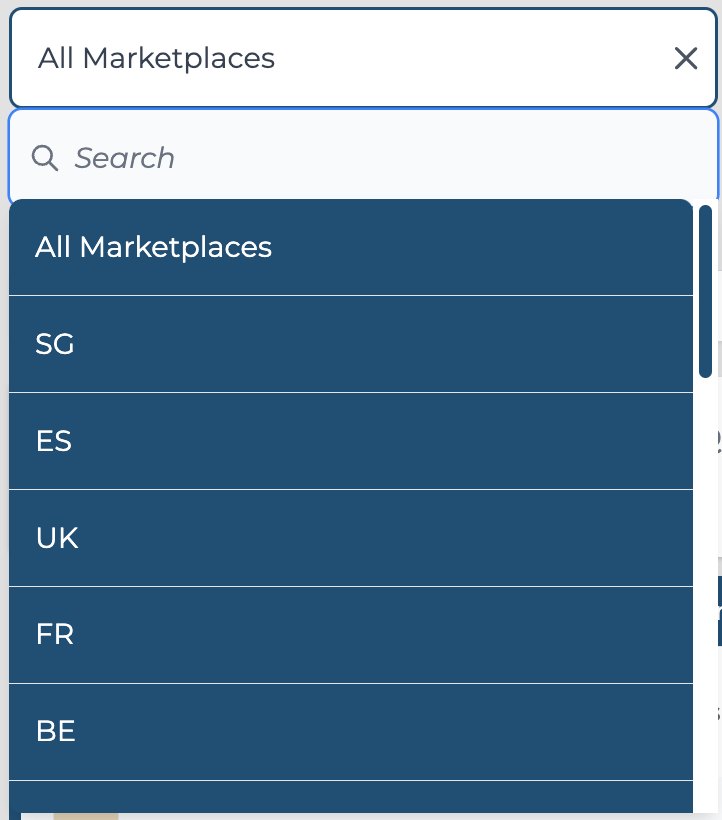Filter by France using the FR row
This screenshot has width=722, height=820.
click(351, 635)
